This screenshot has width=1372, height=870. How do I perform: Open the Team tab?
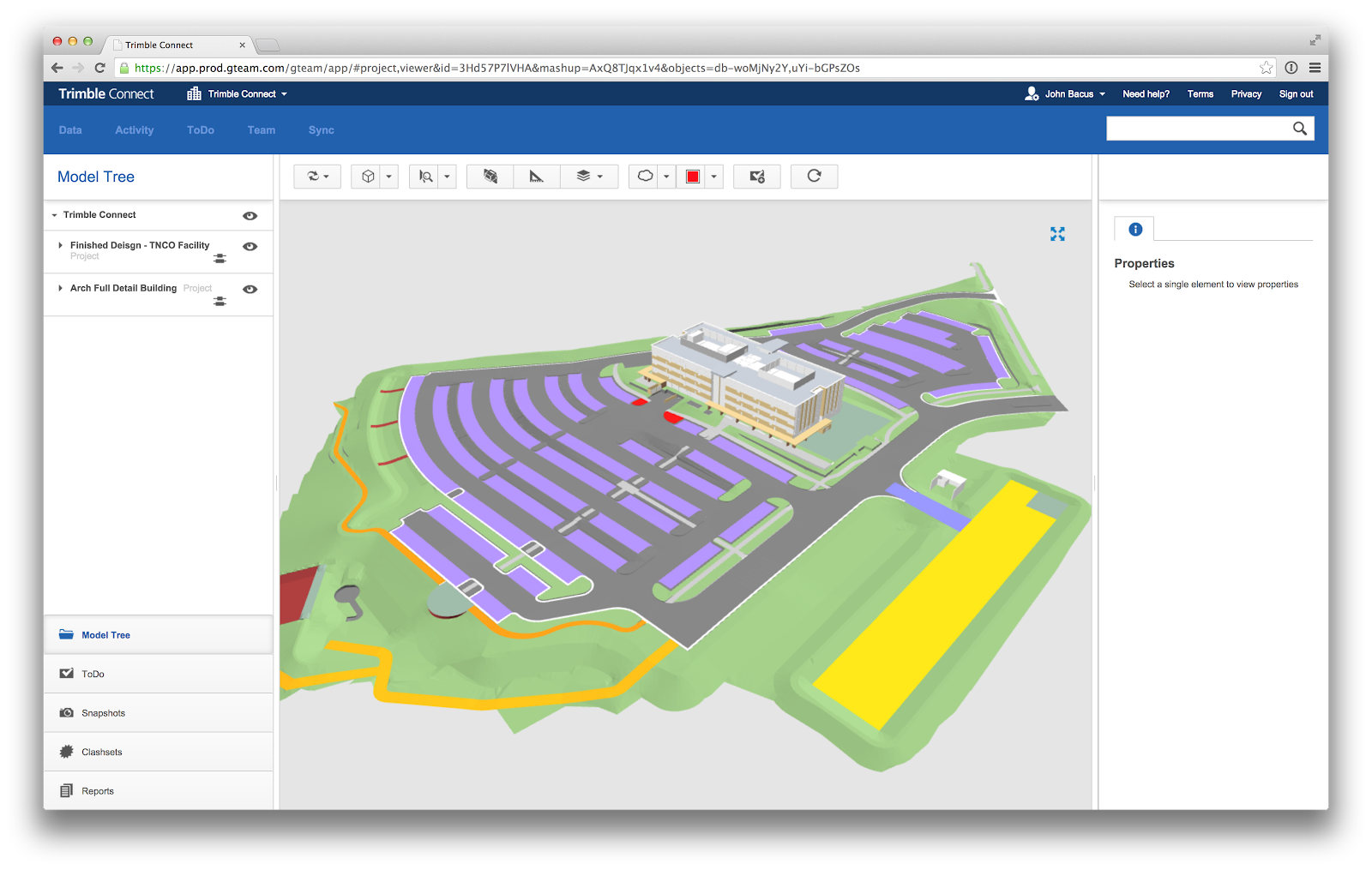point(262,130)
